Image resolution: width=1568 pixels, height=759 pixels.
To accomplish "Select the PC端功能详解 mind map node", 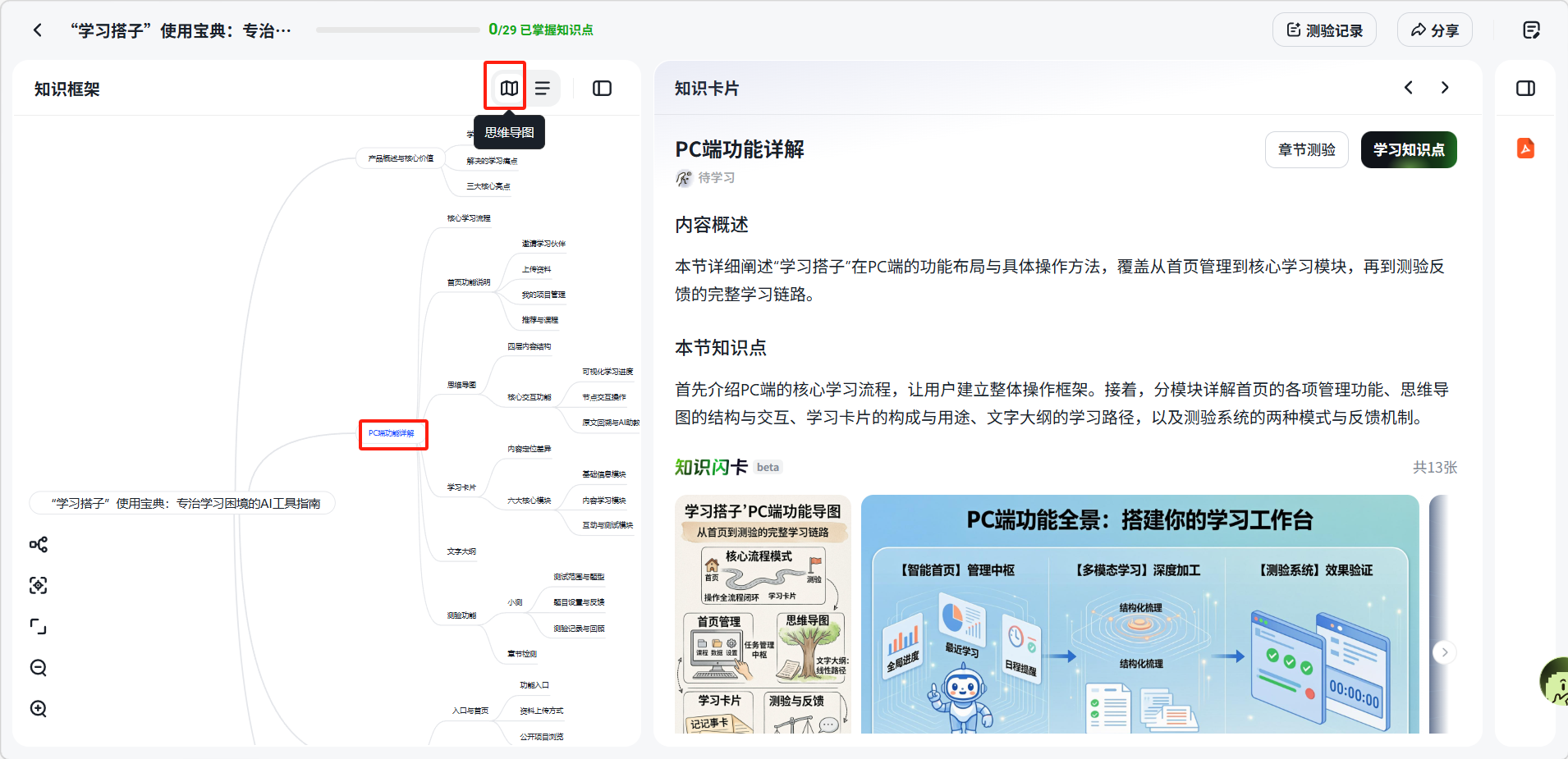I will click(x=392, y=433).
